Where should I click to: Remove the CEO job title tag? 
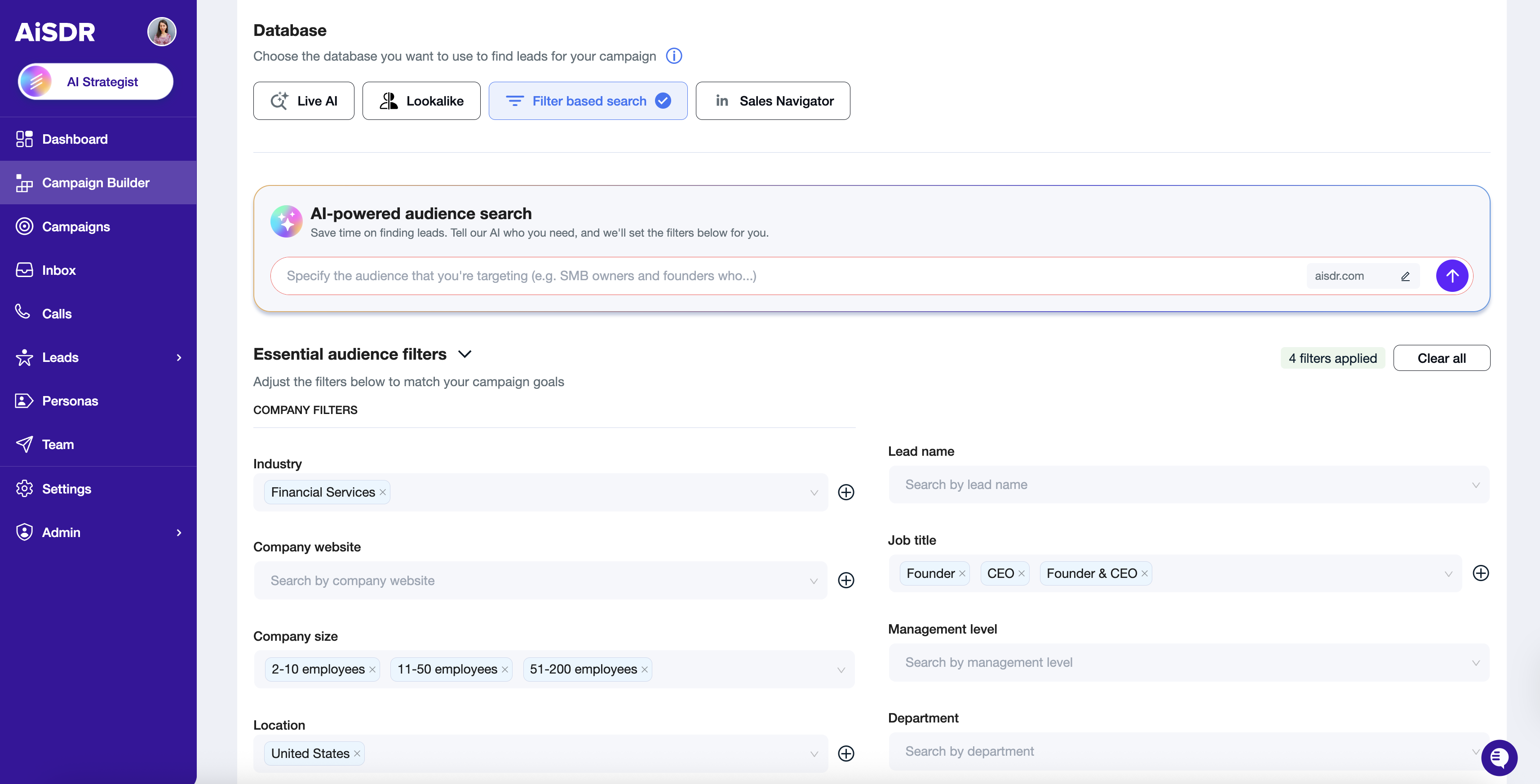(x=1021, y=573)
